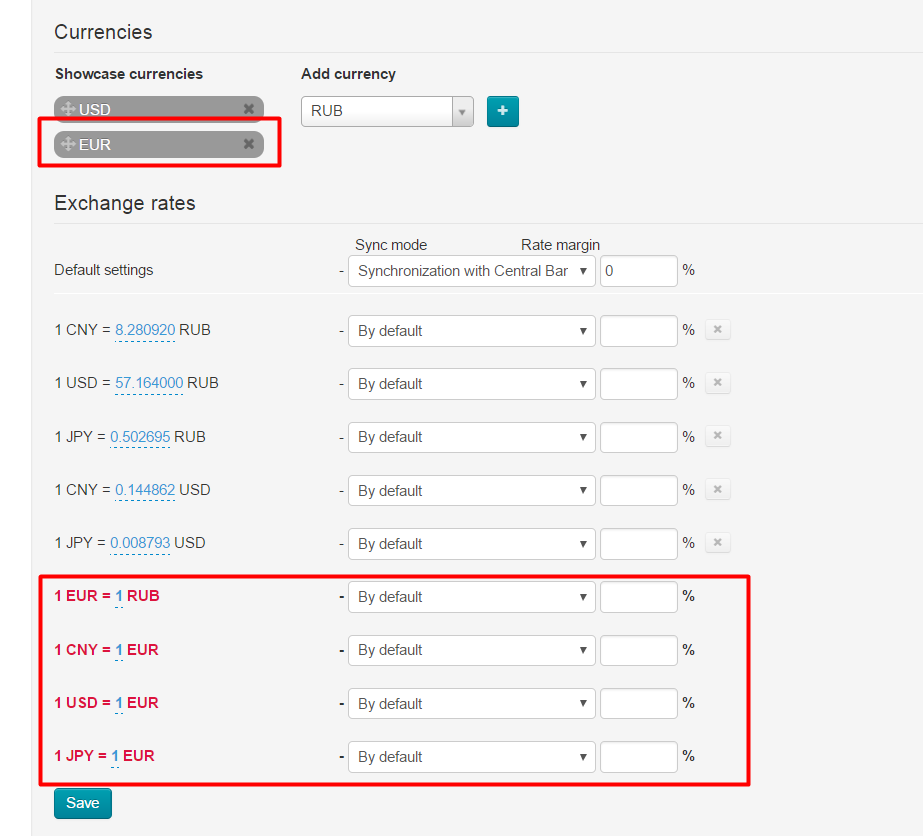The height and width of the screenshot is (836, 923).
Task: Remove EUR from showcase currencies
Action: (x=249, y=144)
